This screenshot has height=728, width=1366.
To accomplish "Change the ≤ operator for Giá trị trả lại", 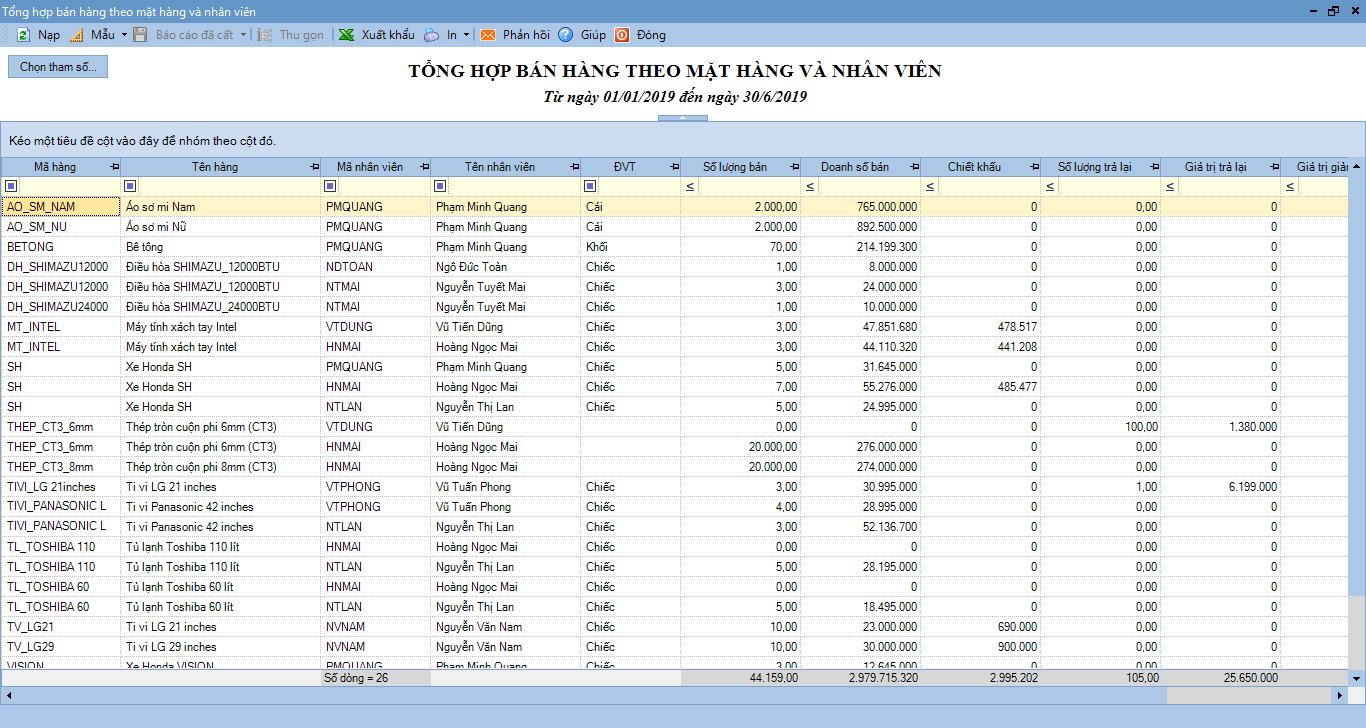I will point(1169,187).
